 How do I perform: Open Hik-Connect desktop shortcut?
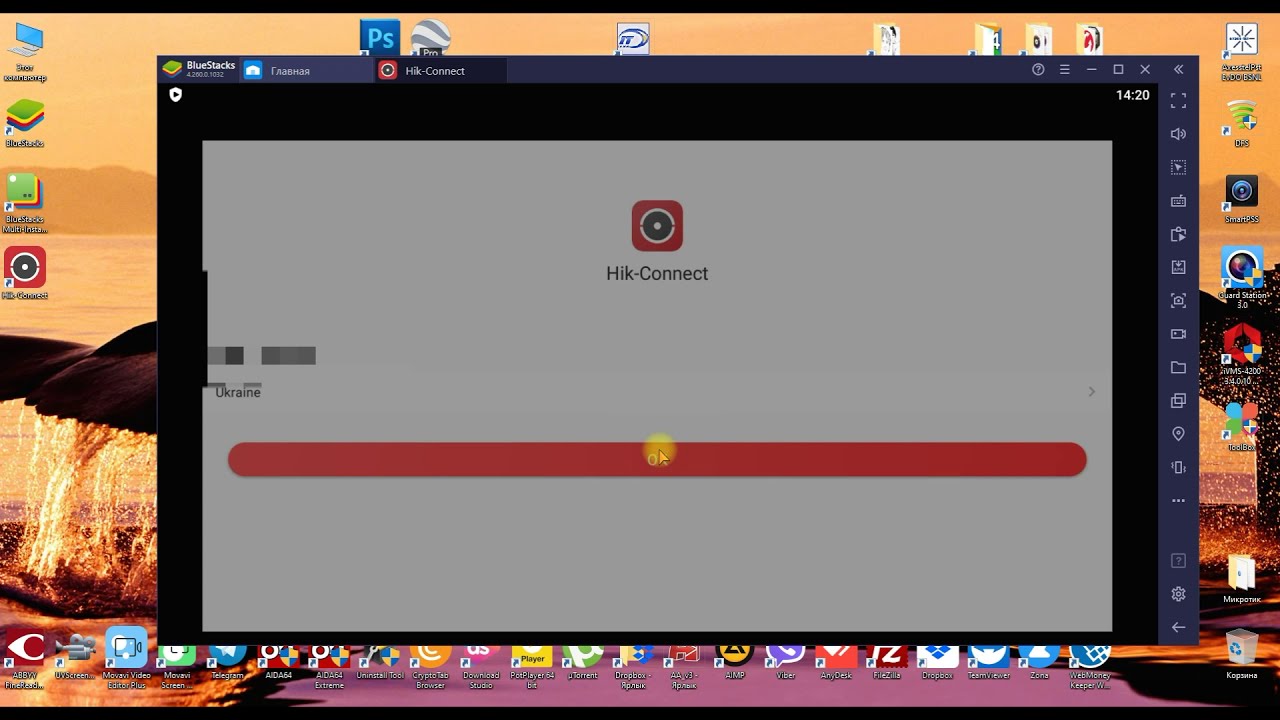coord(25,273)
